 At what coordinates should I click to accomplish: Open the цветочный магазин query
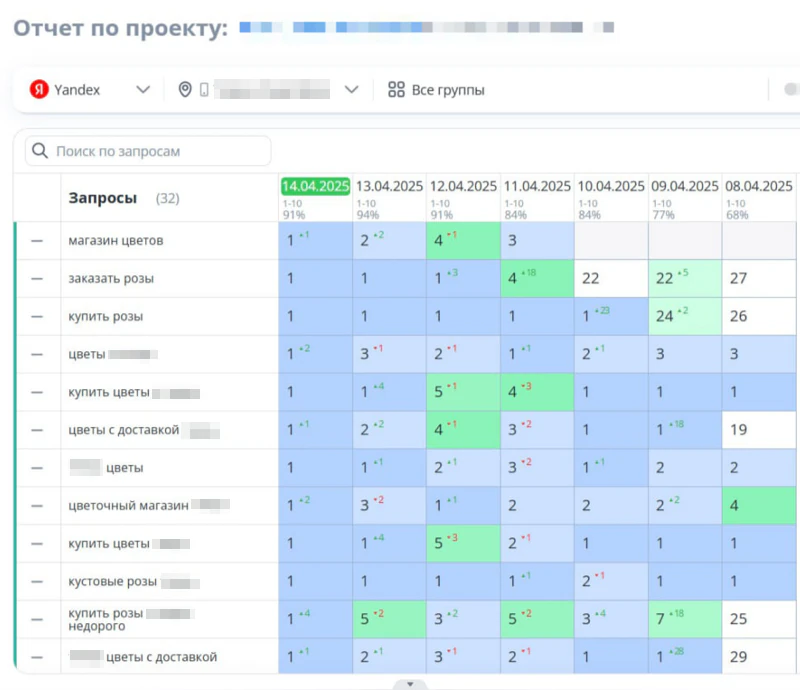tap(129, 506)
